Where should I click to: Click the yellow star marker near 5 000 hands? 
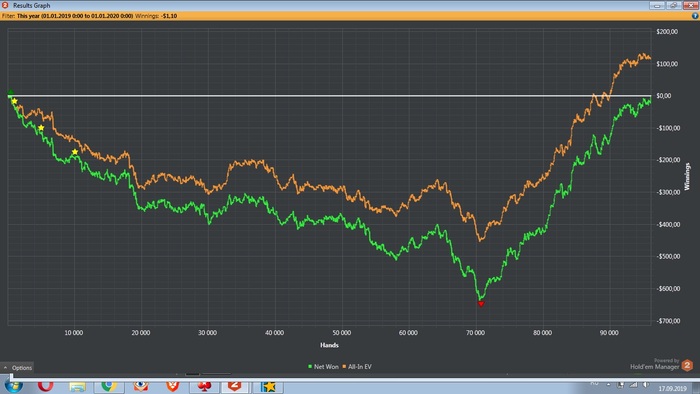click(41, 128)
